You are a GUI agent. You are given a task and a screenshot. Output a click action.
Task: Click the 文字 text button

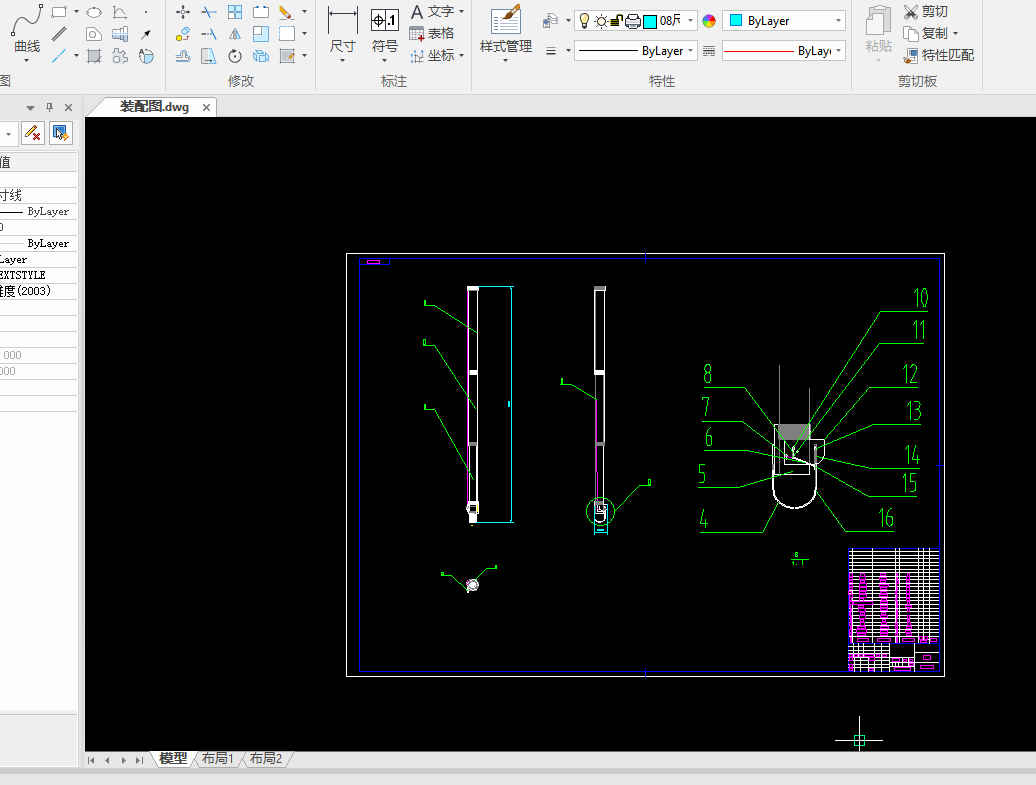[x=432, y=12]
